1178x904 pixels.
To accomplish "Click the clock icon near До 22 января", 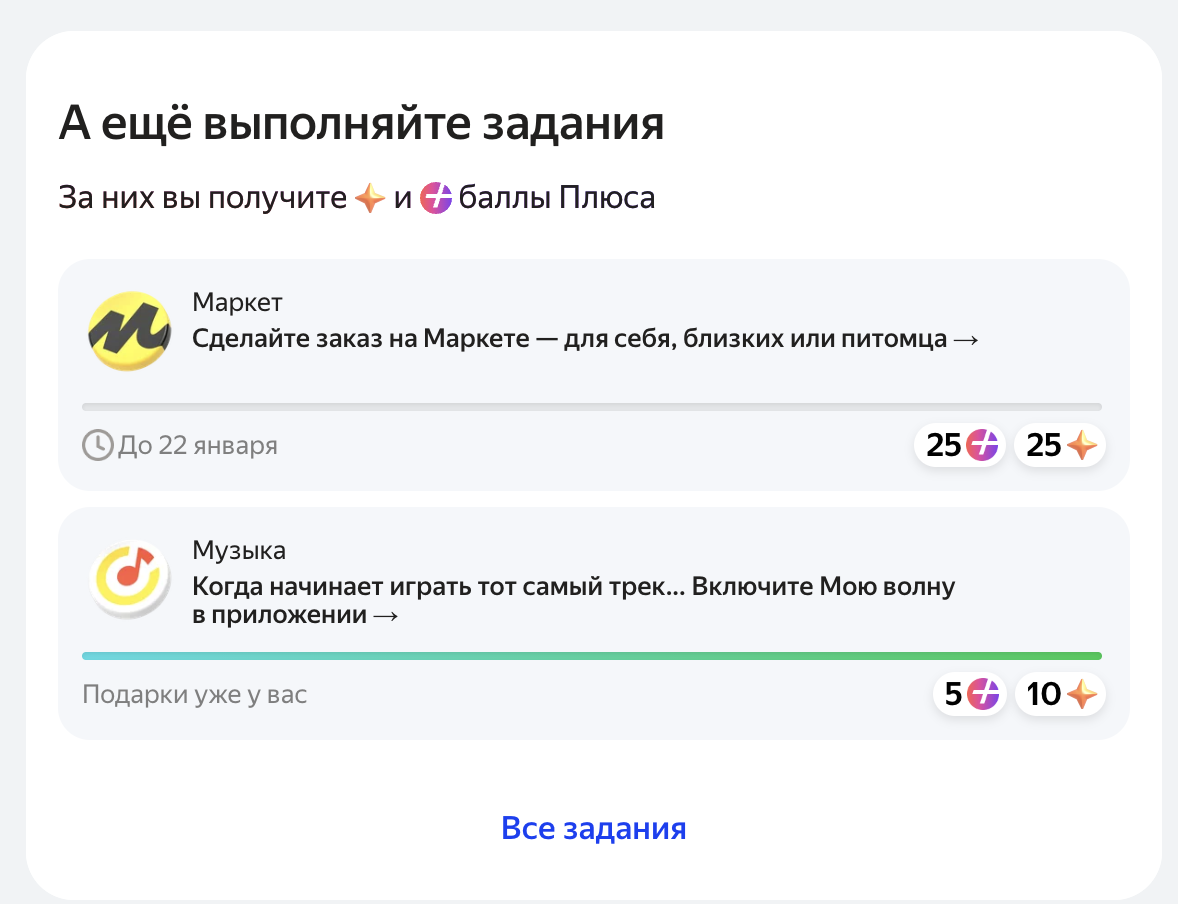I will (x=97, y=445).
